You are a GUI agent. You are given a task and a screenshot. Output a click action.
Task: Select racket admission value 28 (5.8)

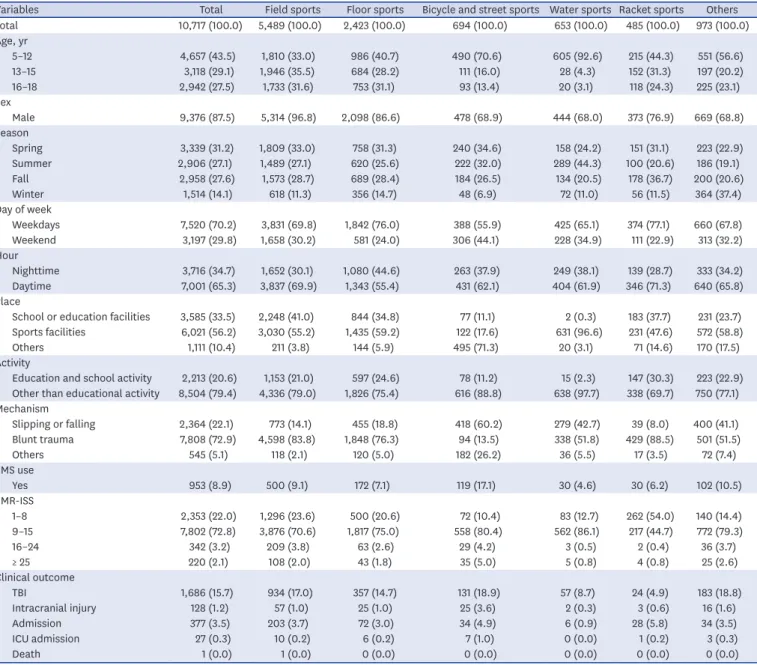650,623
